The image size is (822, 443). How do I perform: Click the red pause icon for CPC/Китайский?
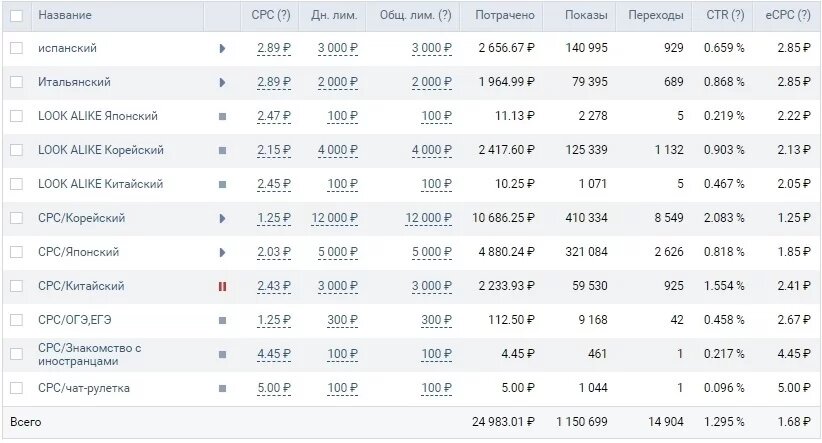click(222, 286)
